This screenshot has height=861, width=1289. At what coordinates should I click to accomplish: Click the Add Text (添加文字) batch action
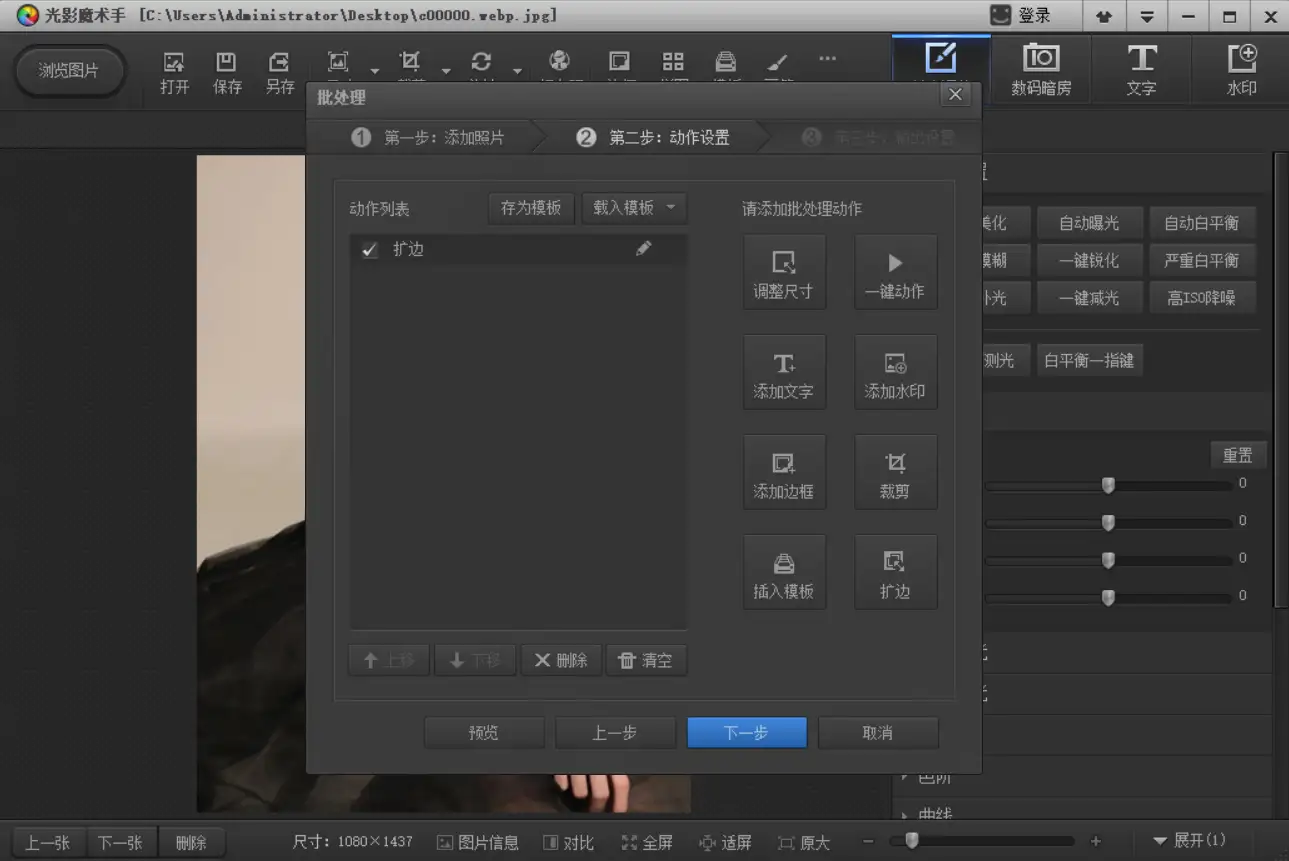(784, 372)
